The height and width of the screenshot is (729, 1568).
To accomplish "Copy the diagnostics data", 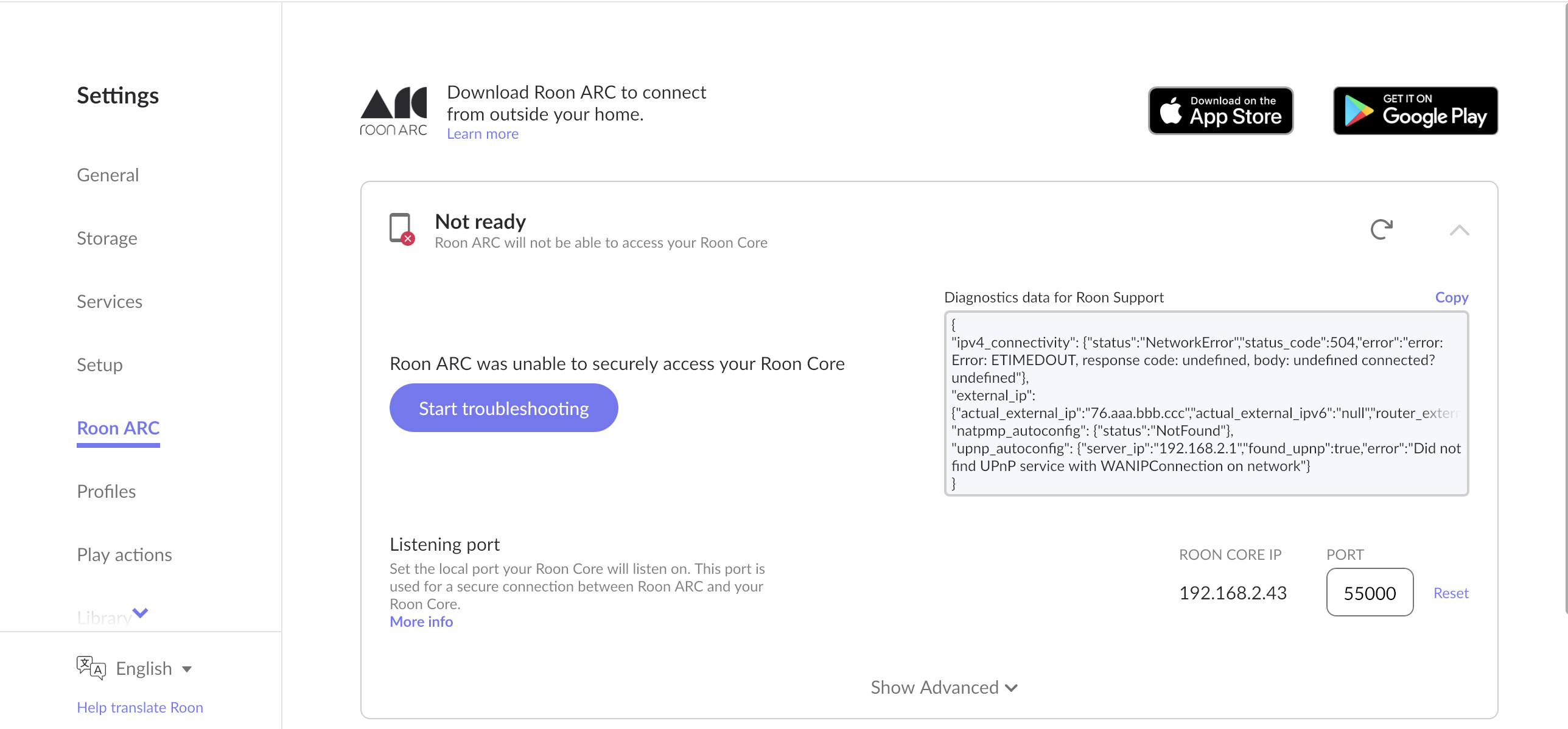I will pyautogui.click(x=1451, y=298).
